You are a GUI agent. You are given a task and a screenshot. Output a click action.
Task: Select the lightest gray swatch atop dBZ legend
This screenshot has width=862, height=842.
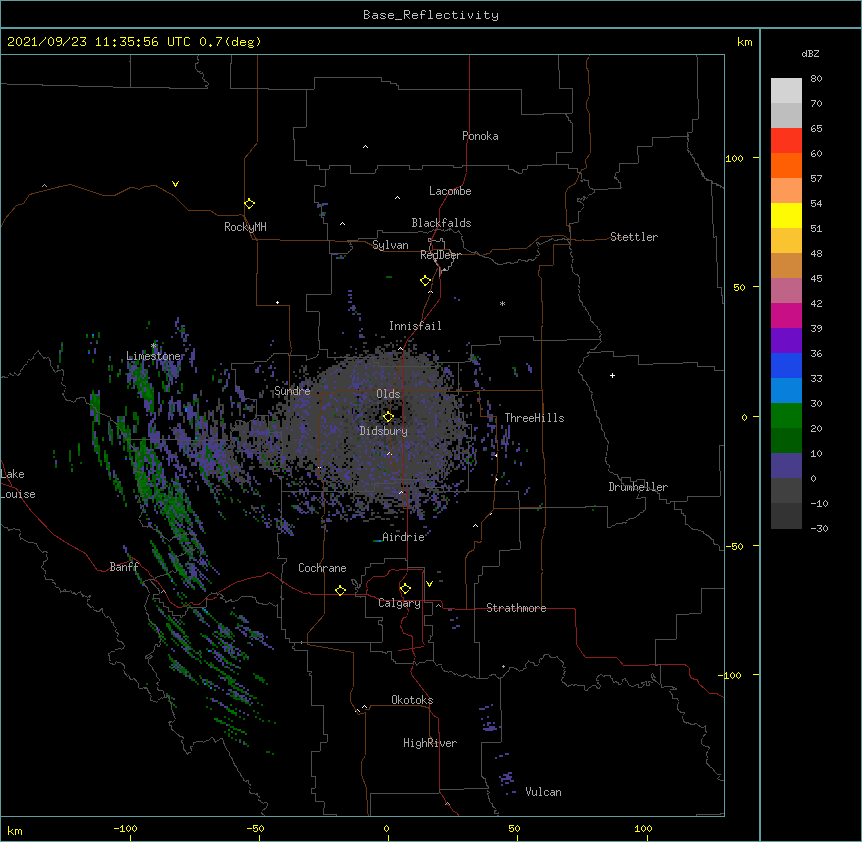786,90
